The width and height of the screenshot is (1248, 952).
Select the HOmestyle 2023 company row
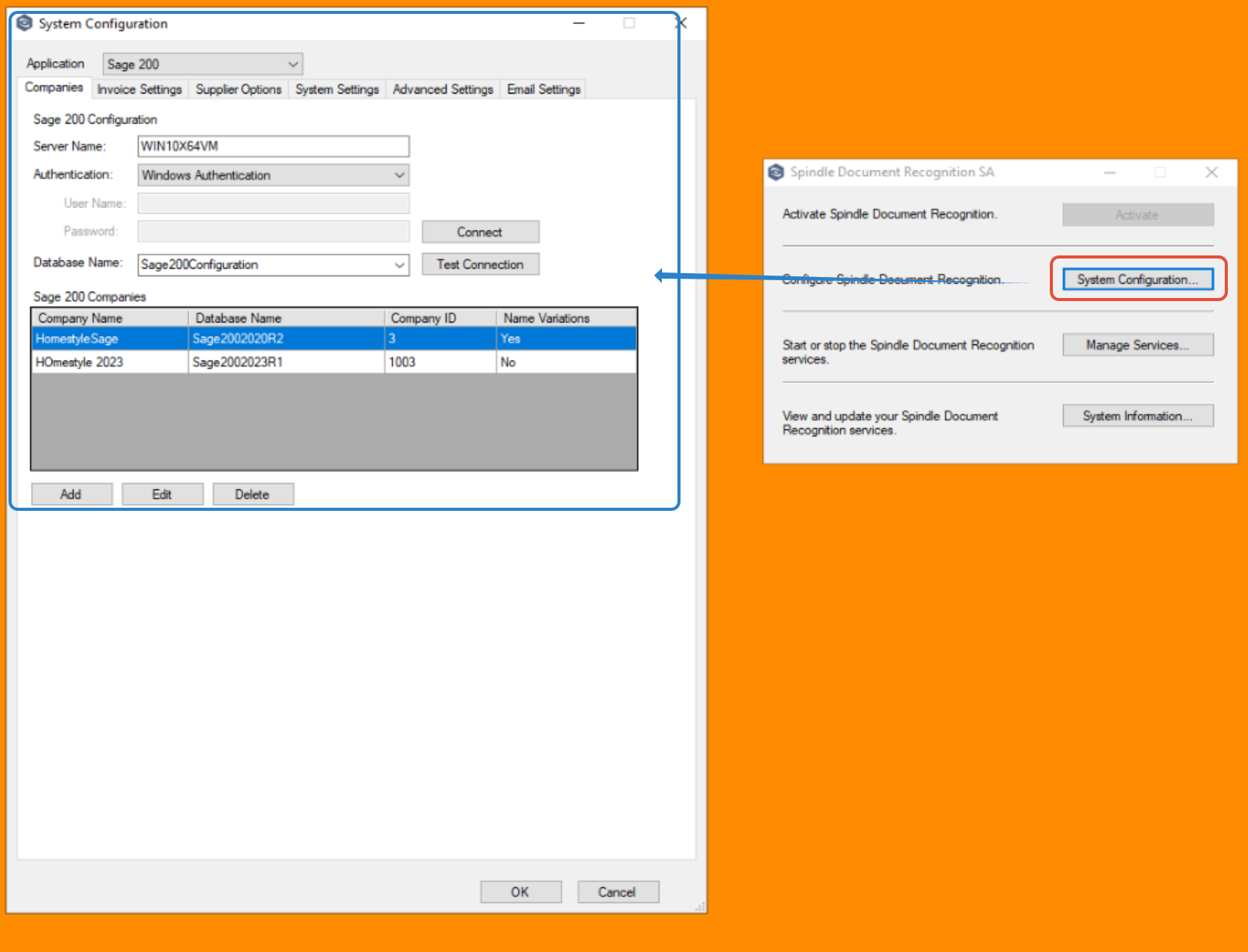[334, 362]
